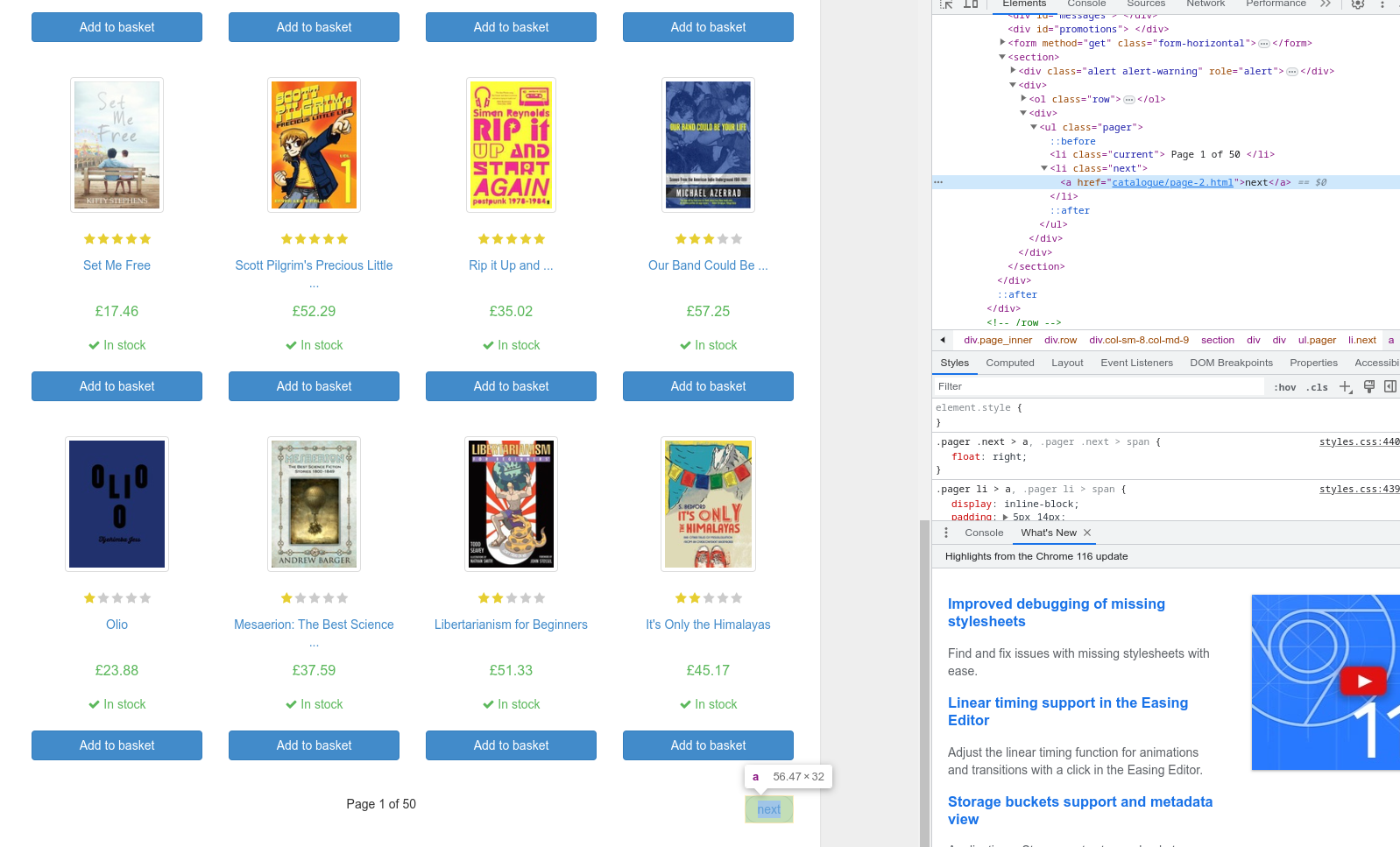Open DevTools settings gear
This screenshot has width=1400, height=847.
1357,4
